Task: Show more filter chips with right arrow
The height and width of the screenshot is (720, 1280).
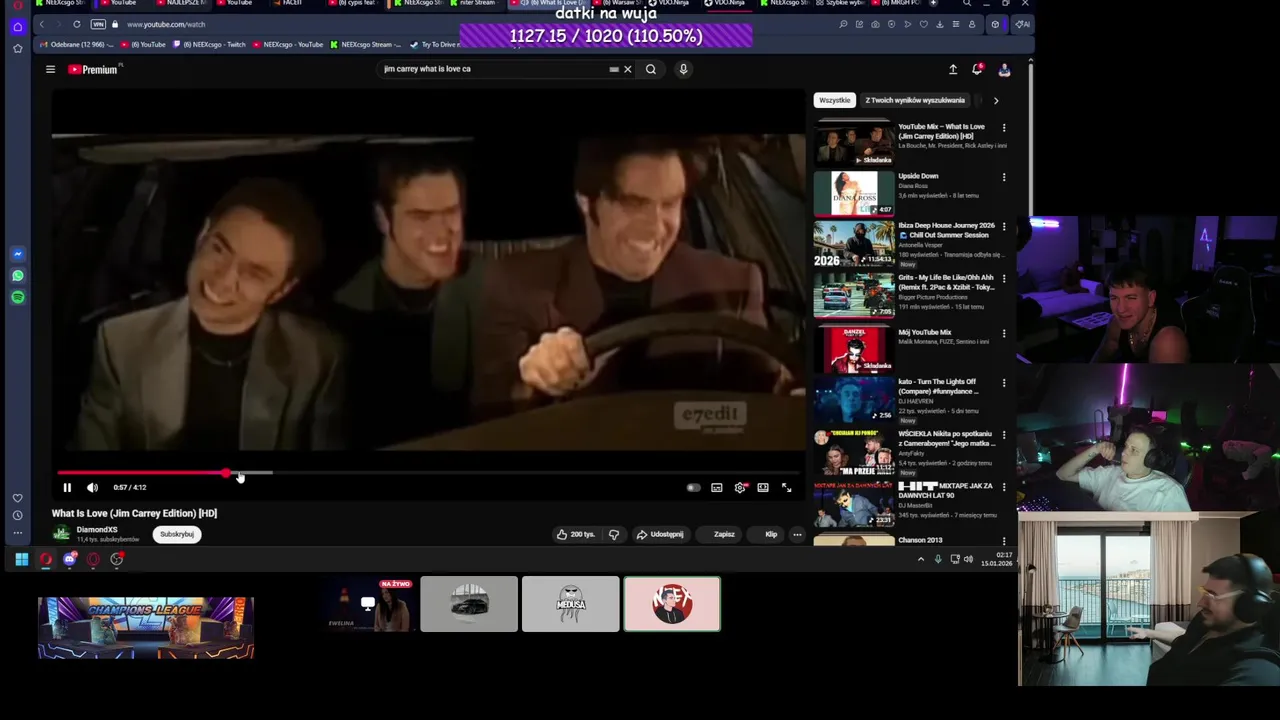Action: click(x=996, y=100)
